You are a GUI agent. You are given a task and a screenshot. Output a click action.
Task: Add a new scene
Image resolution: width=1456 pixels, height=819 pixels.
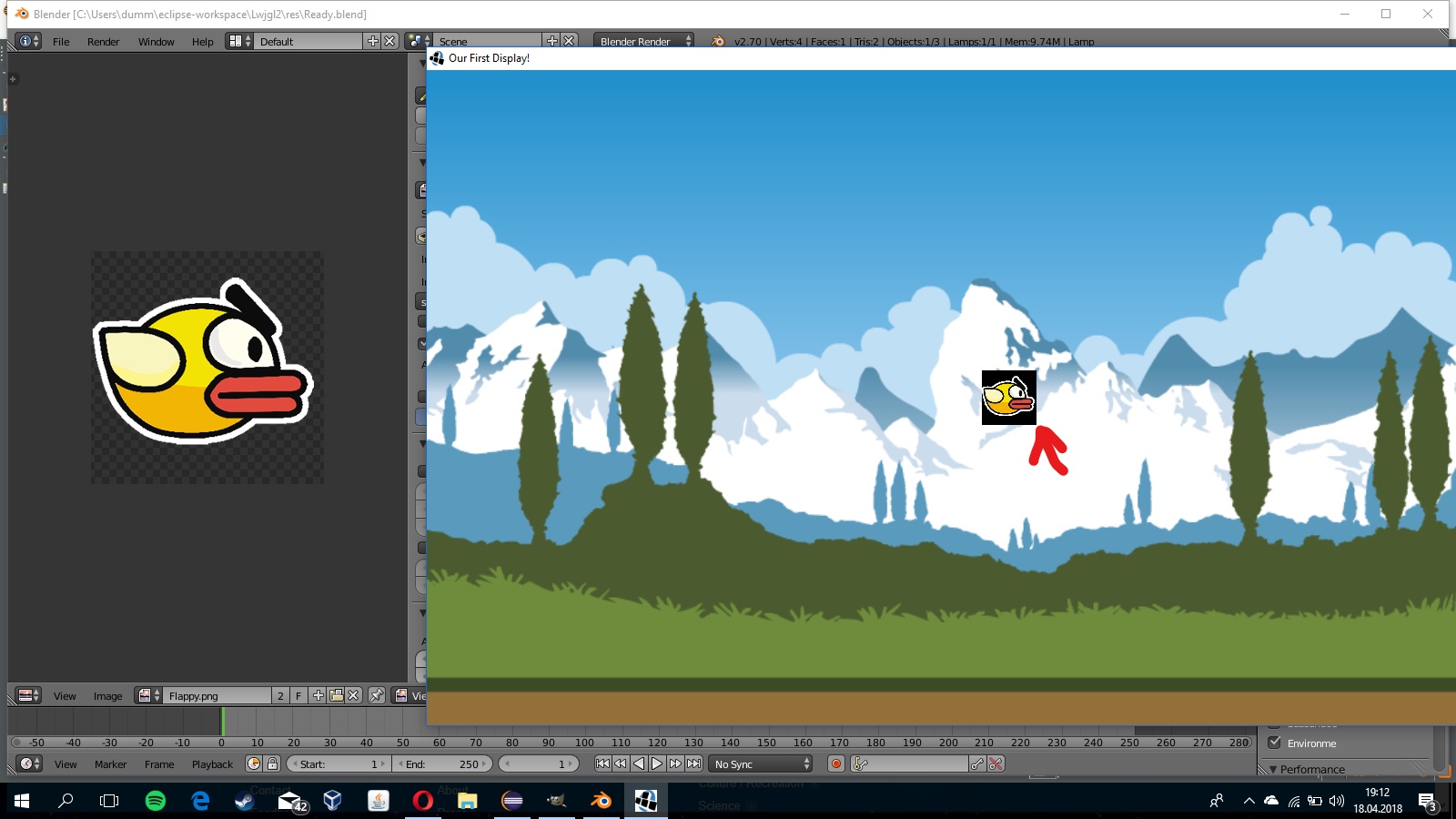(x=551, y=41)
